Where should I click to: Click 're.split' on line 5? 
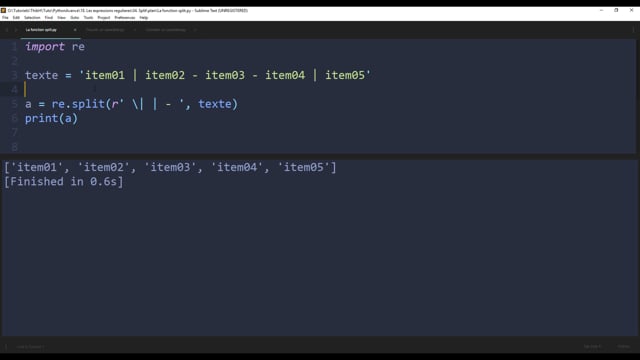(78, 104)
